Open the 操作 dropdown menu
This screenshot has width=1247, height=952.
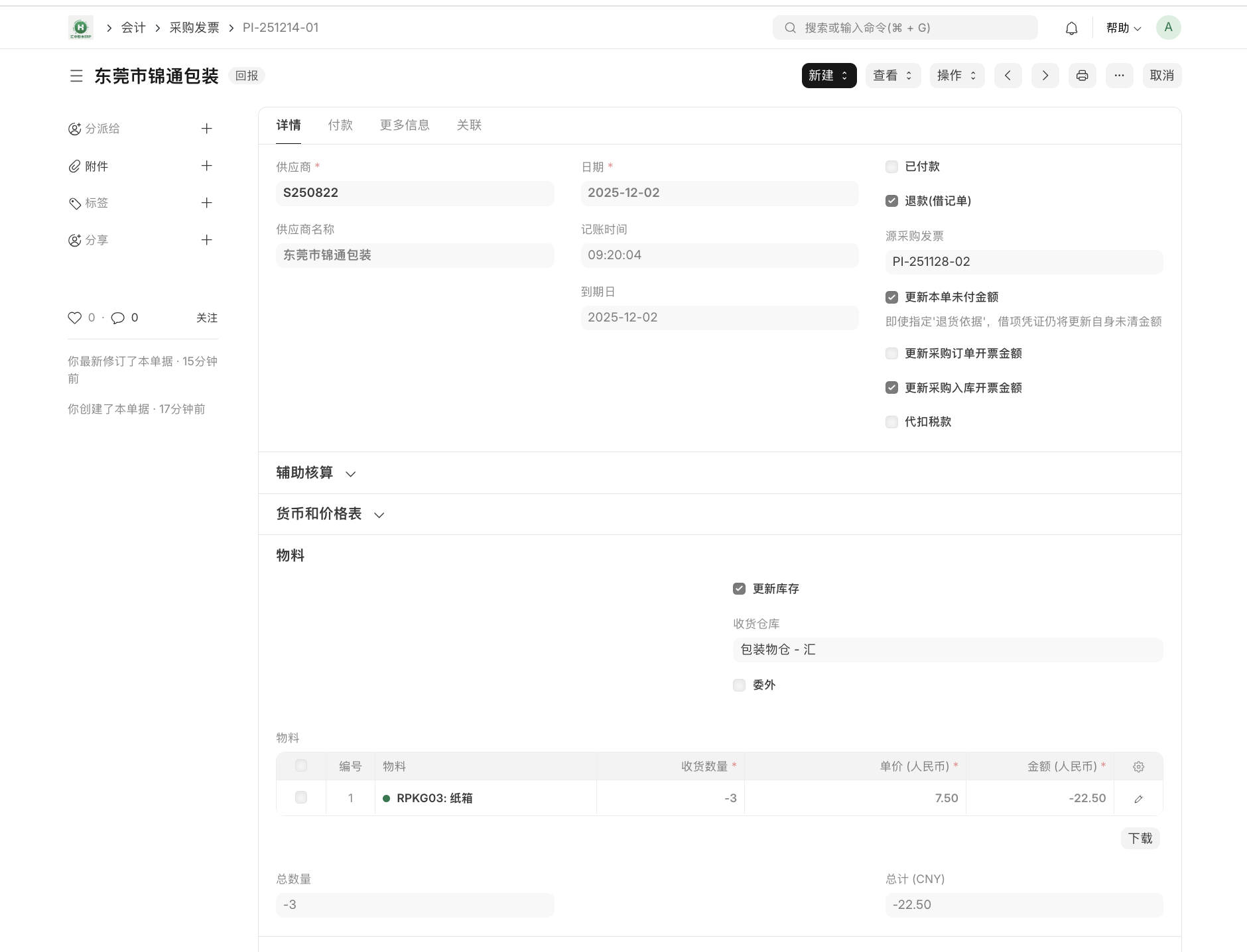click(956, 76)
